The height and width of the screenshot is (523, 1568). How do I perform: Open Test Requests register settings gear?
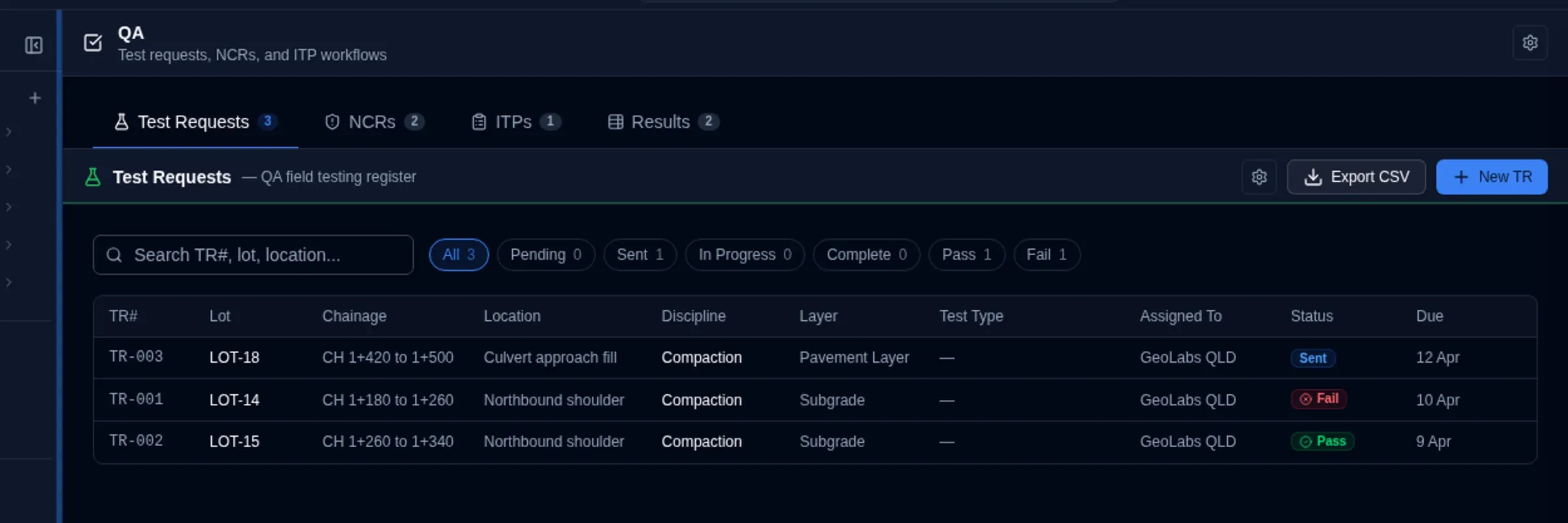tap(1259, 177)
